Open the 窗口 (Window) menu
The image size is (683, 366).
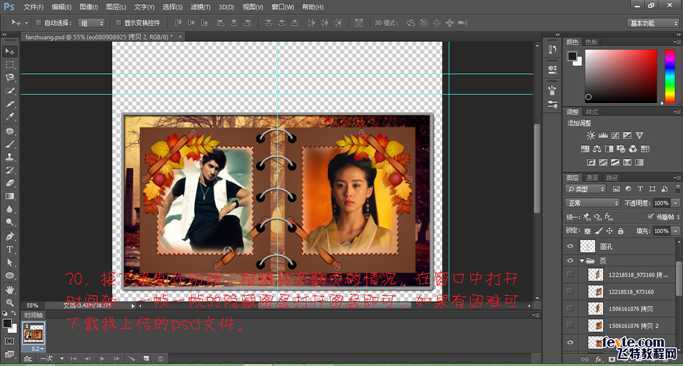(282, 7)
